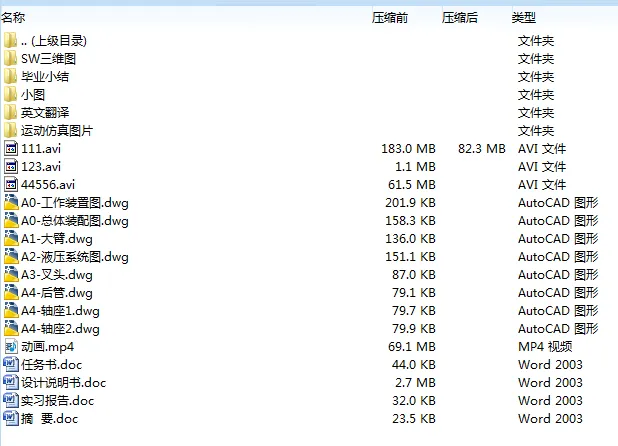
Task: Click the 111.avi video file icon
Action: tap(11, 149)
